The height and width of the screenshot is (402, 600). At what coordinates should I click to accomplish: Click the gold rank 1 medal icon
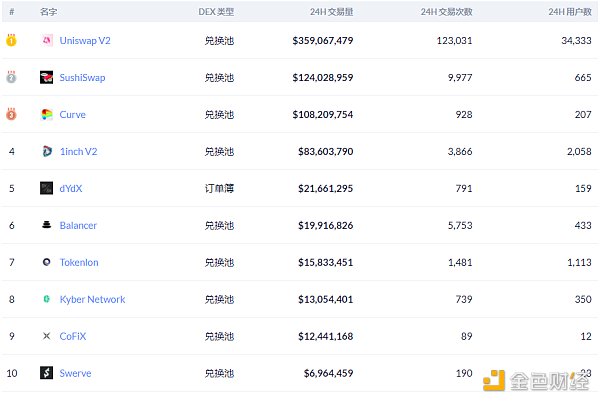11,40
